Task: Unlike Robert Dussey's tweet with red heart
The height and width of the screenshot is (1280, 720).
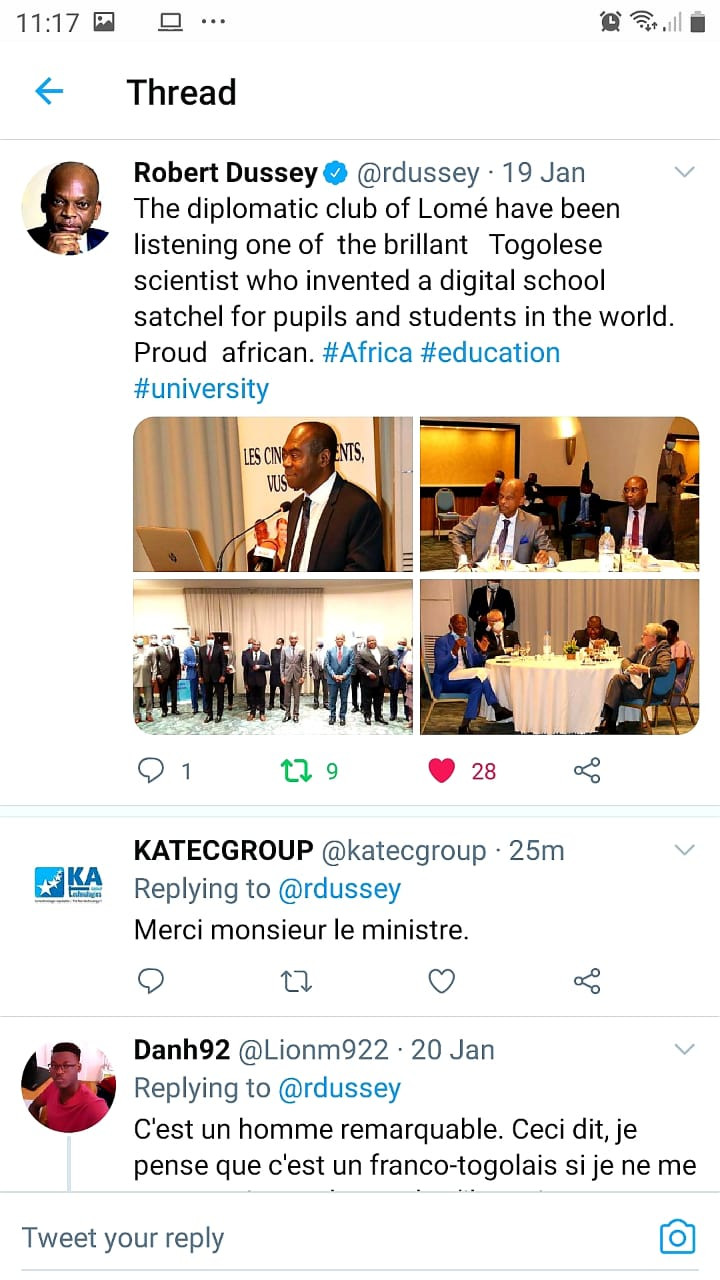Action: click(x=441, y=770)
